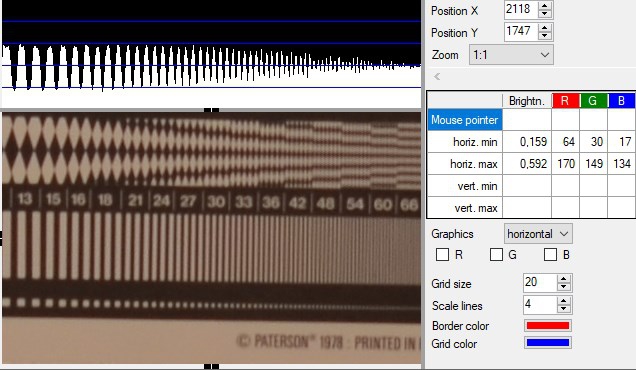The height and width of the screenshot is (370, 636).
Task: Click the red R column header
Action: pos(565,101)
